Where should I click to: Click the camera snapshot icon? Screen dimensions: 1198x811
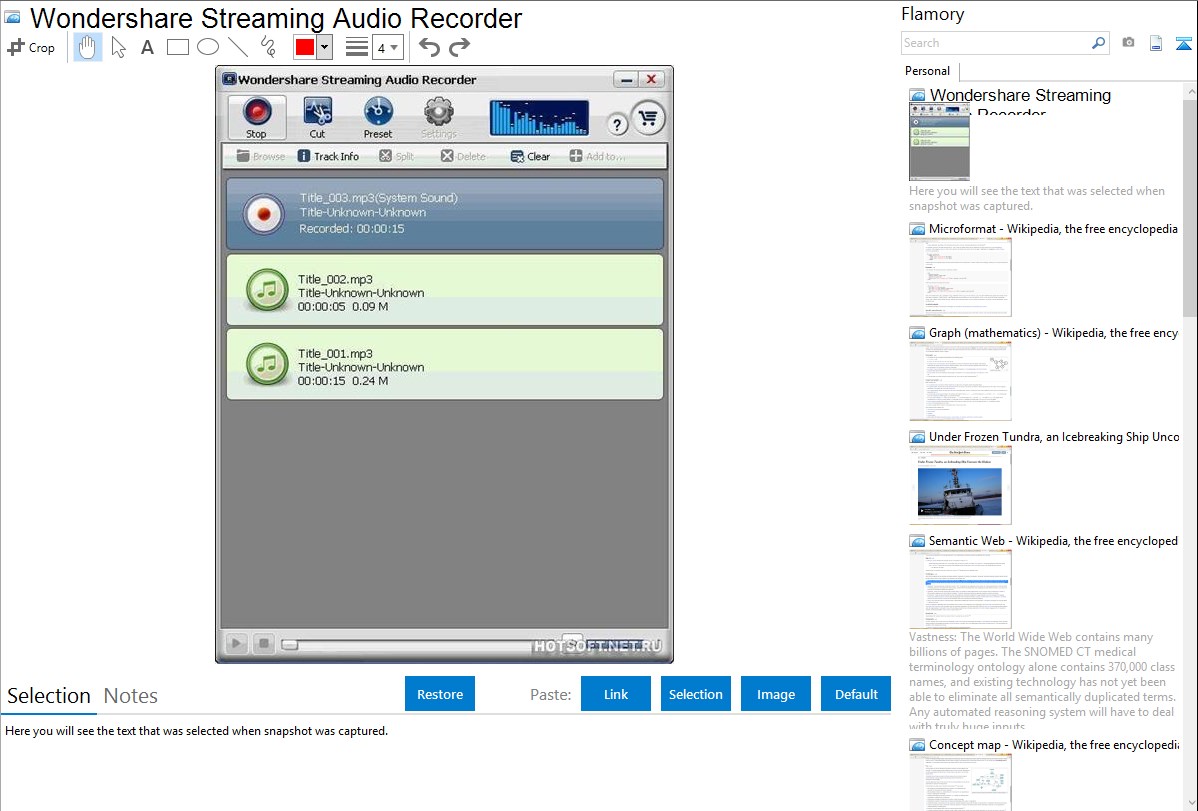click(1128, 43)
